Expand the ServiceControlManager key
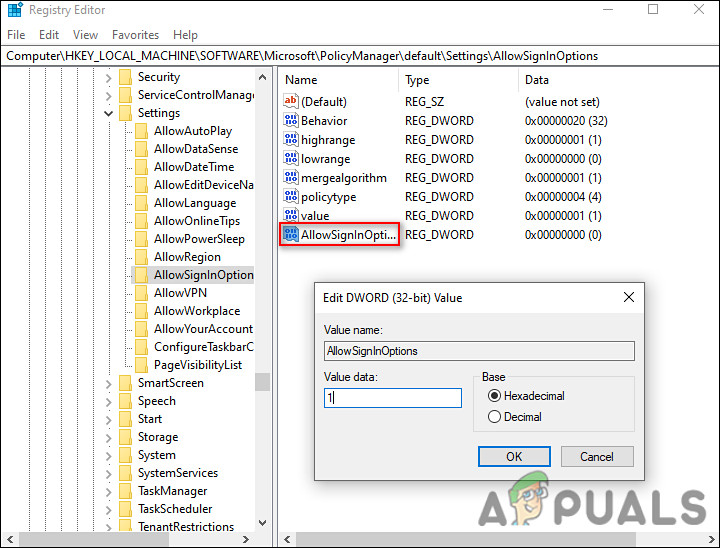720x548 pixels. 108,96
